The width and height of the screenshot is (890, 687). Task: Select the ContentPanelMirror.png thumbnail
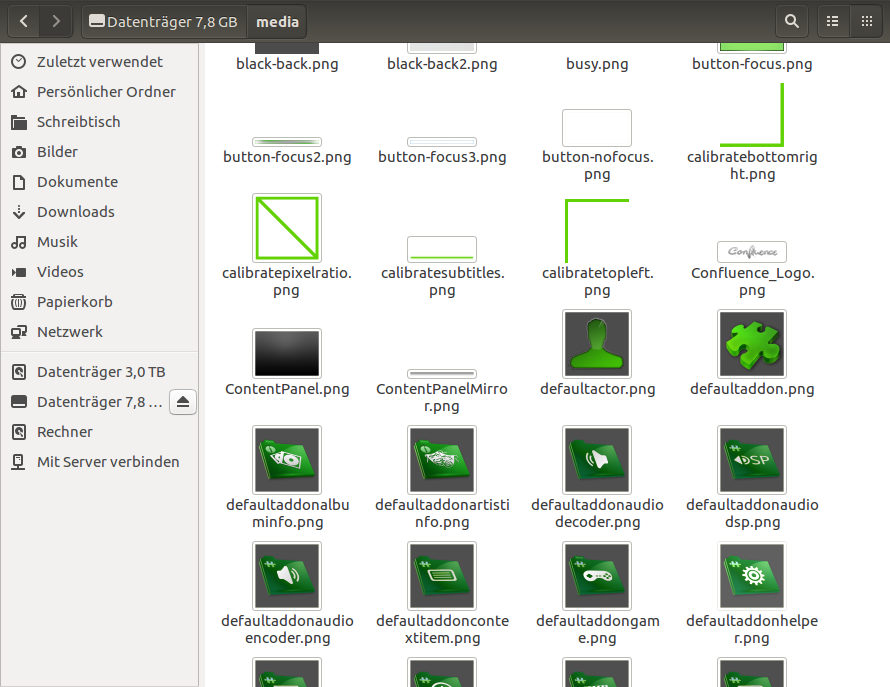pyautogui.click(x=442, y=374)
